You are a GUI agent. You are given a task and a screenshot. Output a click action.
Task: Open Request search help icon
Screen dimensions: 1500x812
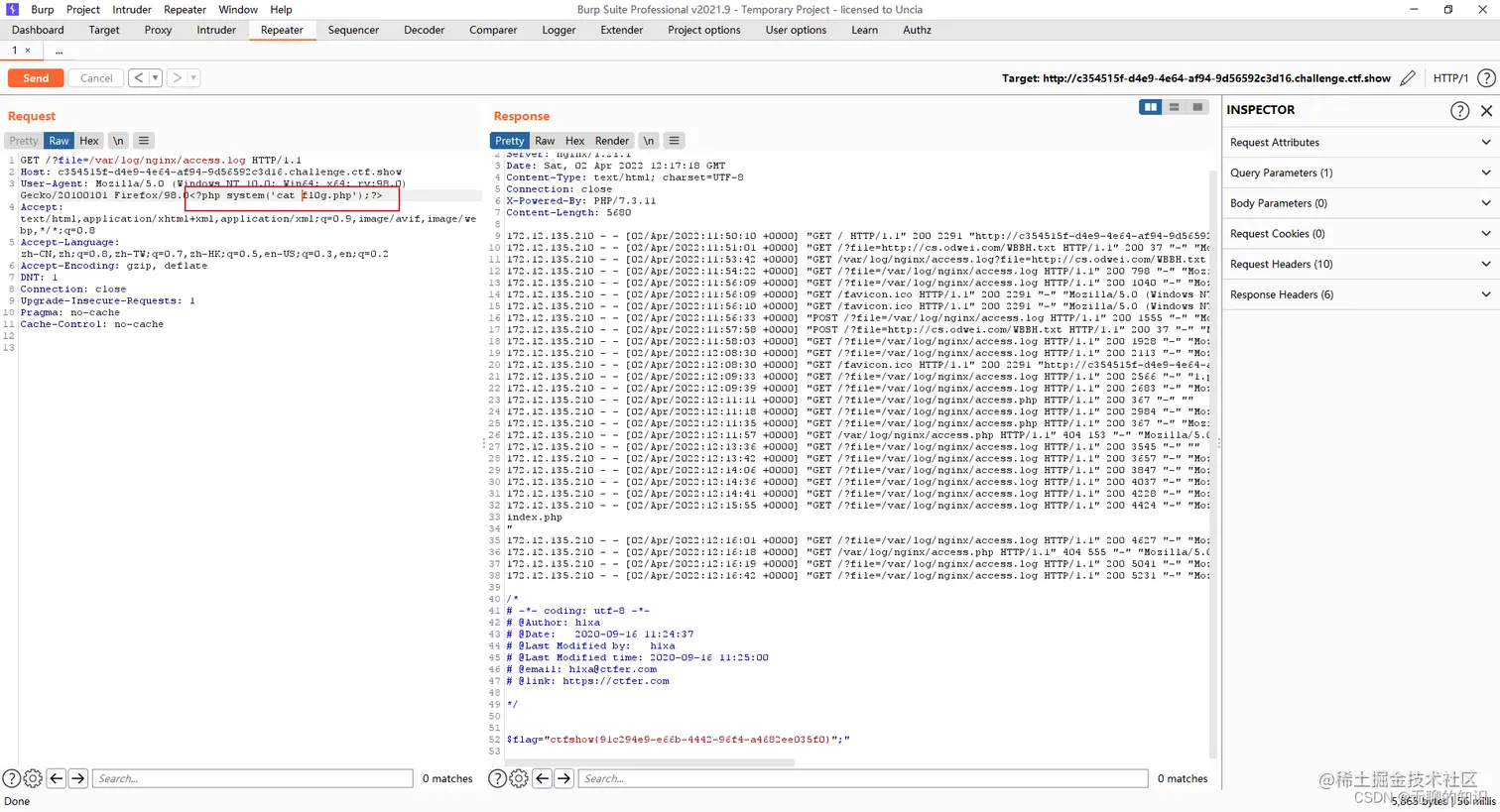point(12,779)
